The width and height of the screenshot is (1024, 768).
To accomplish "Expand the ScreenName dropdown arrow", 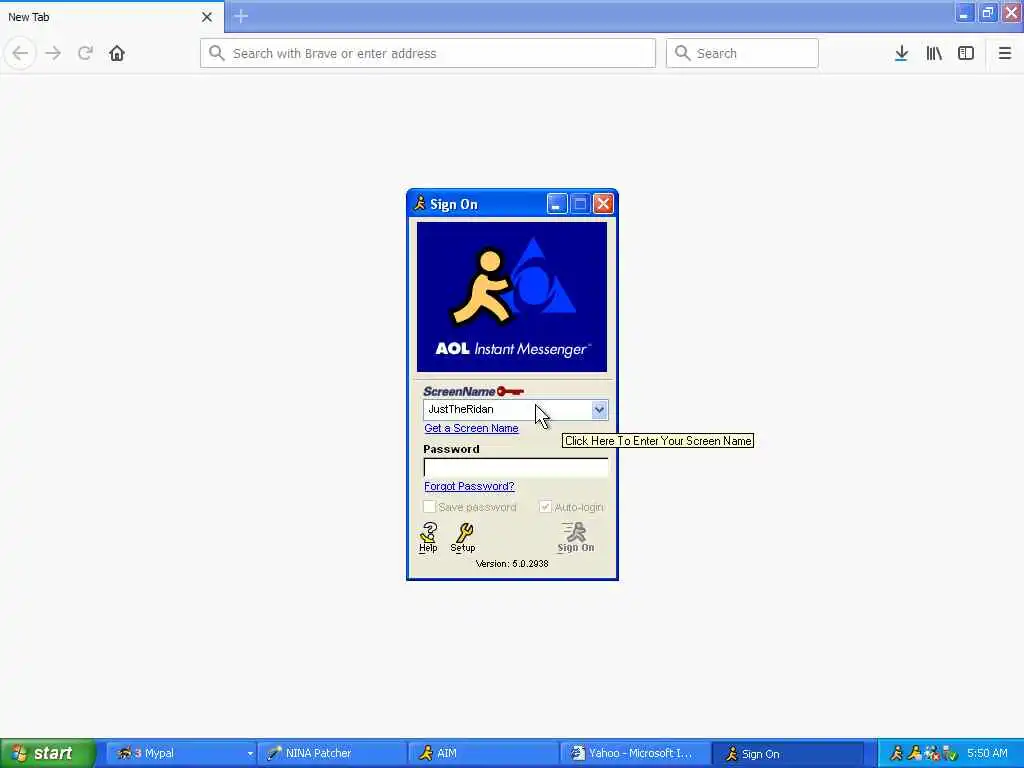I will tap(600, 409).
